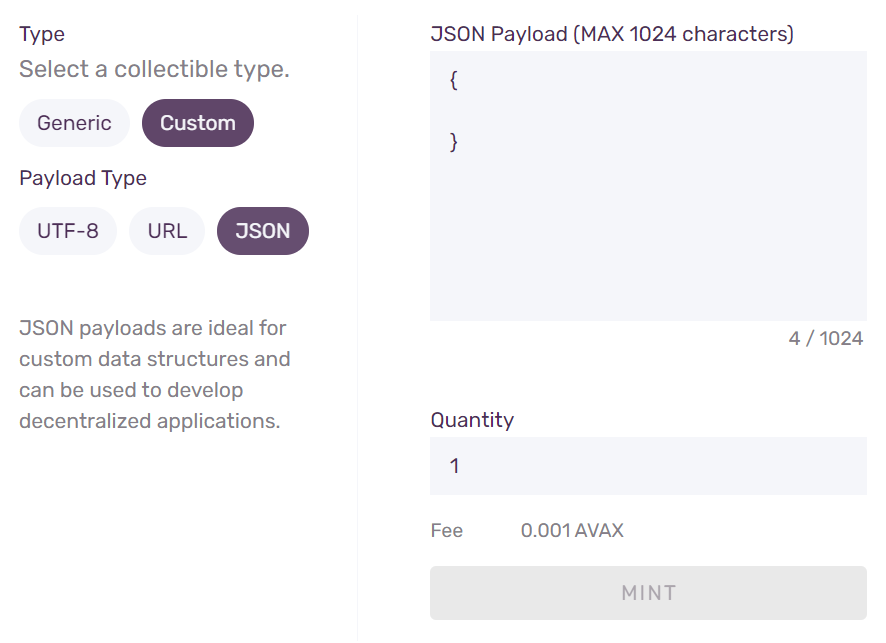Click the 0.001 AVAX fee value
This screenshot has height=643, width=886.
(x=572, y=531)
